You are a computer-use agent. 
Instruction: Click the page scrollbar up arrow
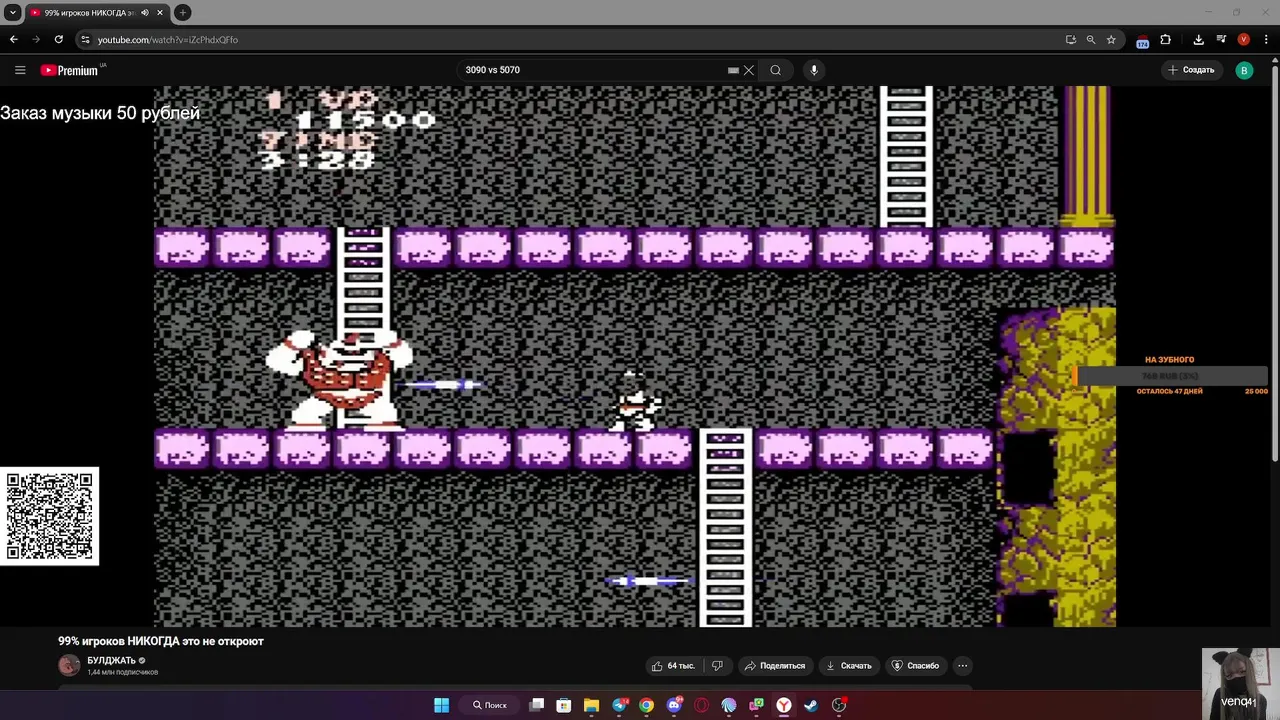click(x=1275, y=62)
